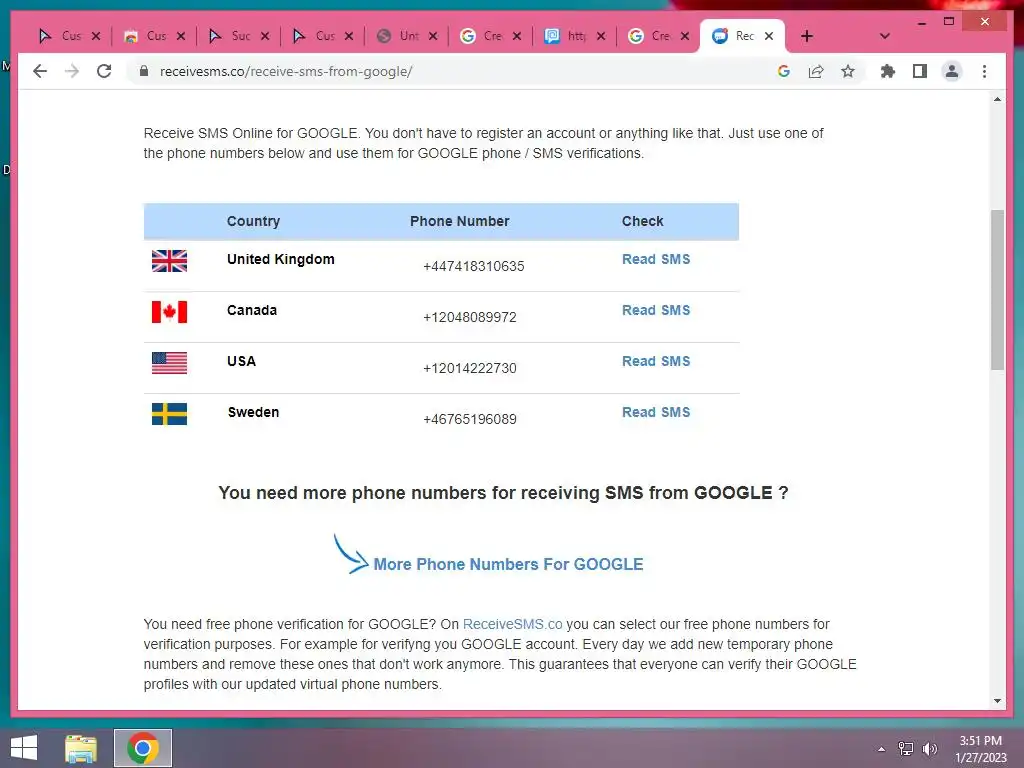Close the 'Suc' tab
1024x768 pixels.
264,36
